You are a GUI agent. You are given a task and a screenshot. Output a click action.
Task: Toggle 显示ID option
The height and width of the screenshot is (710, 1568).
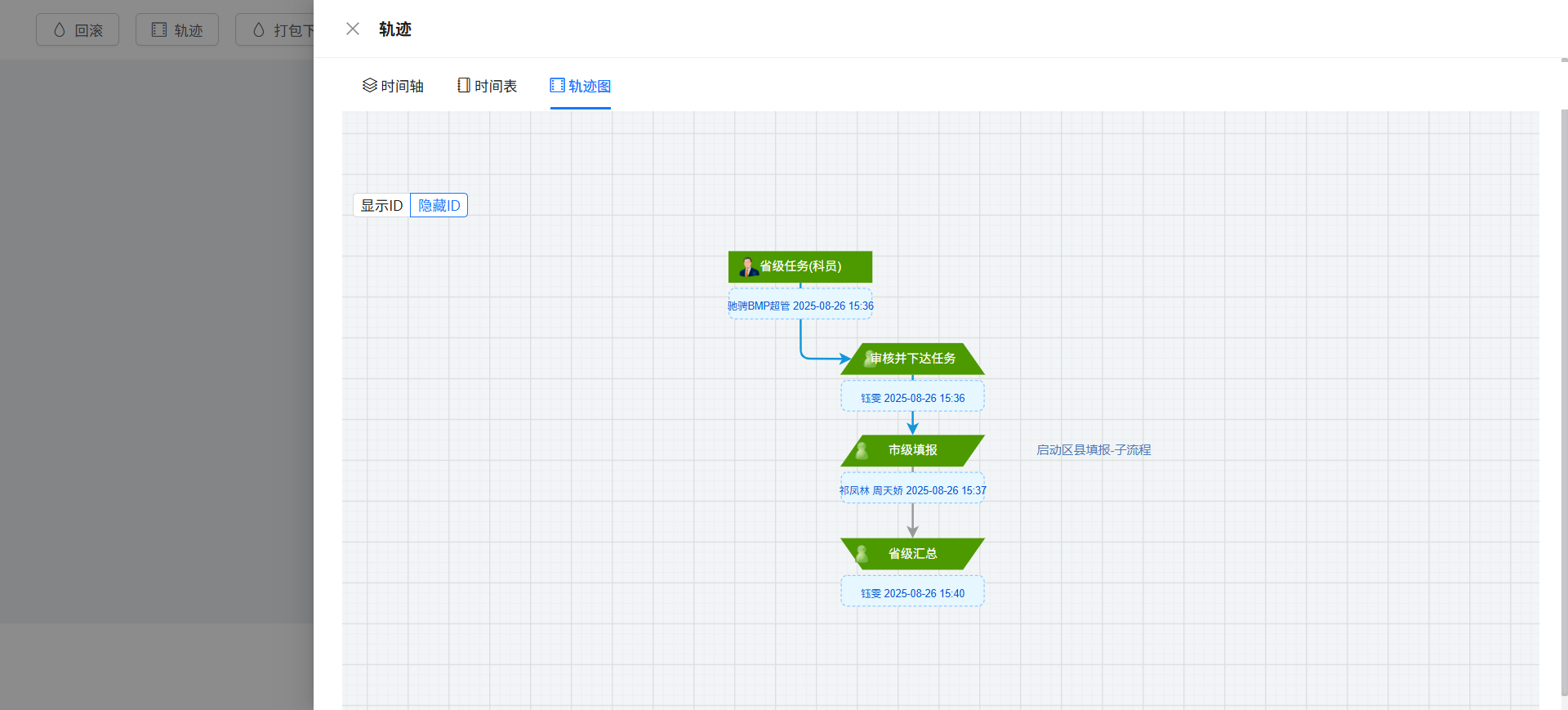[381, 205]
